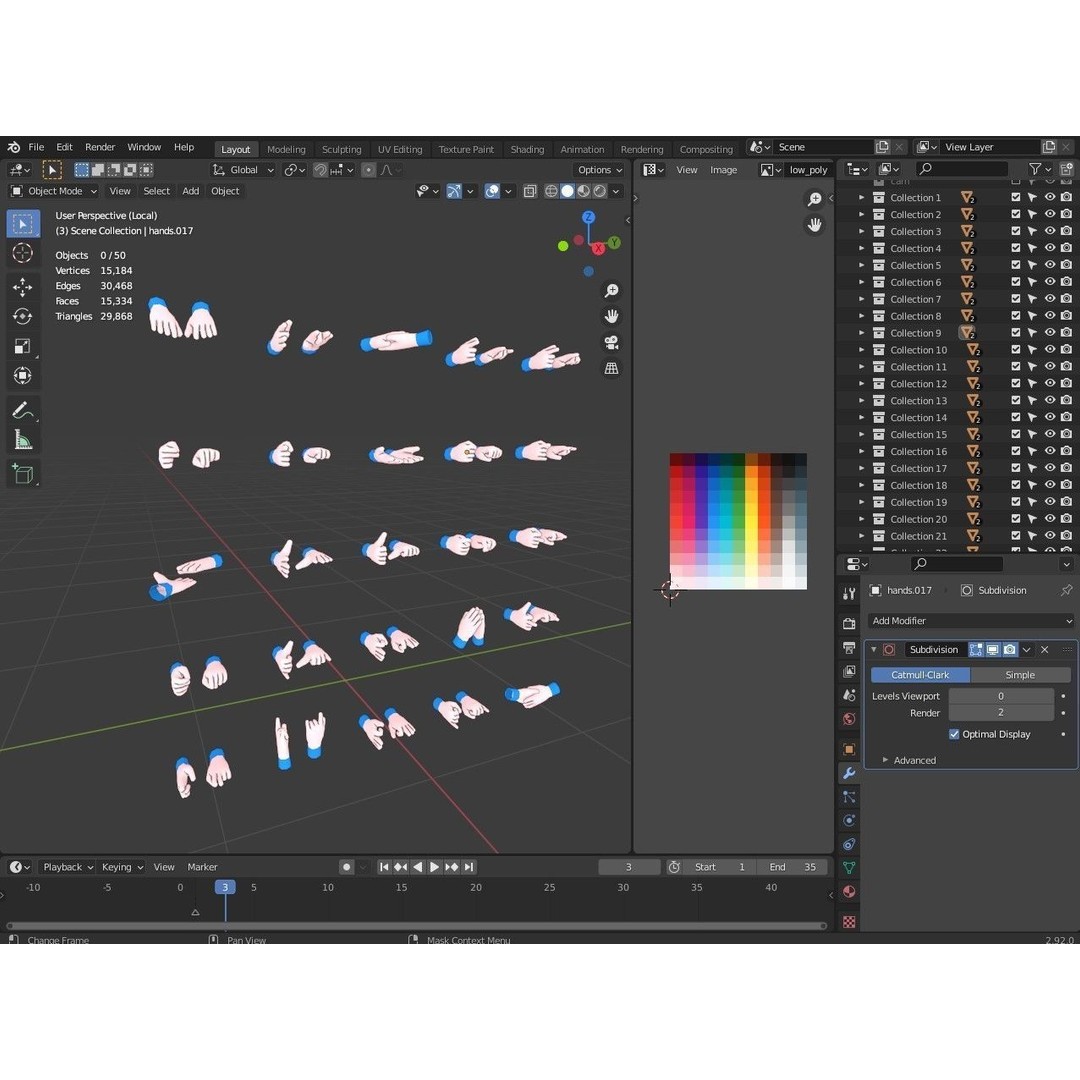Open the Render menu
Screen dimensions: 1080x1080
pos(100,146)
